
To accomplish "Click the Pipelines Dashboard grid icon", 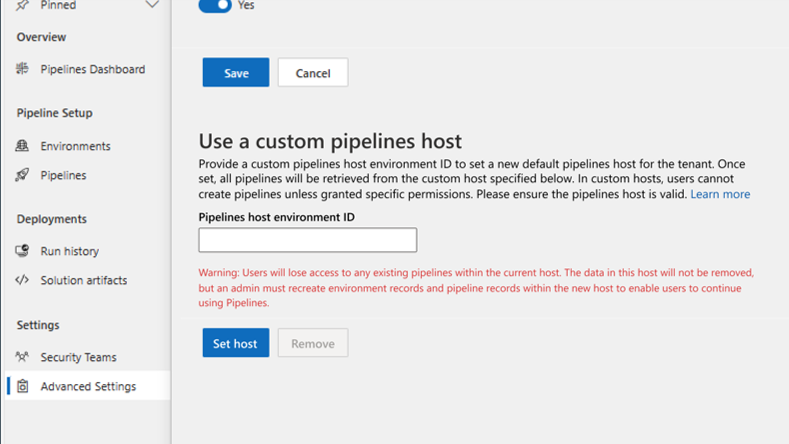I will point(22,69).
